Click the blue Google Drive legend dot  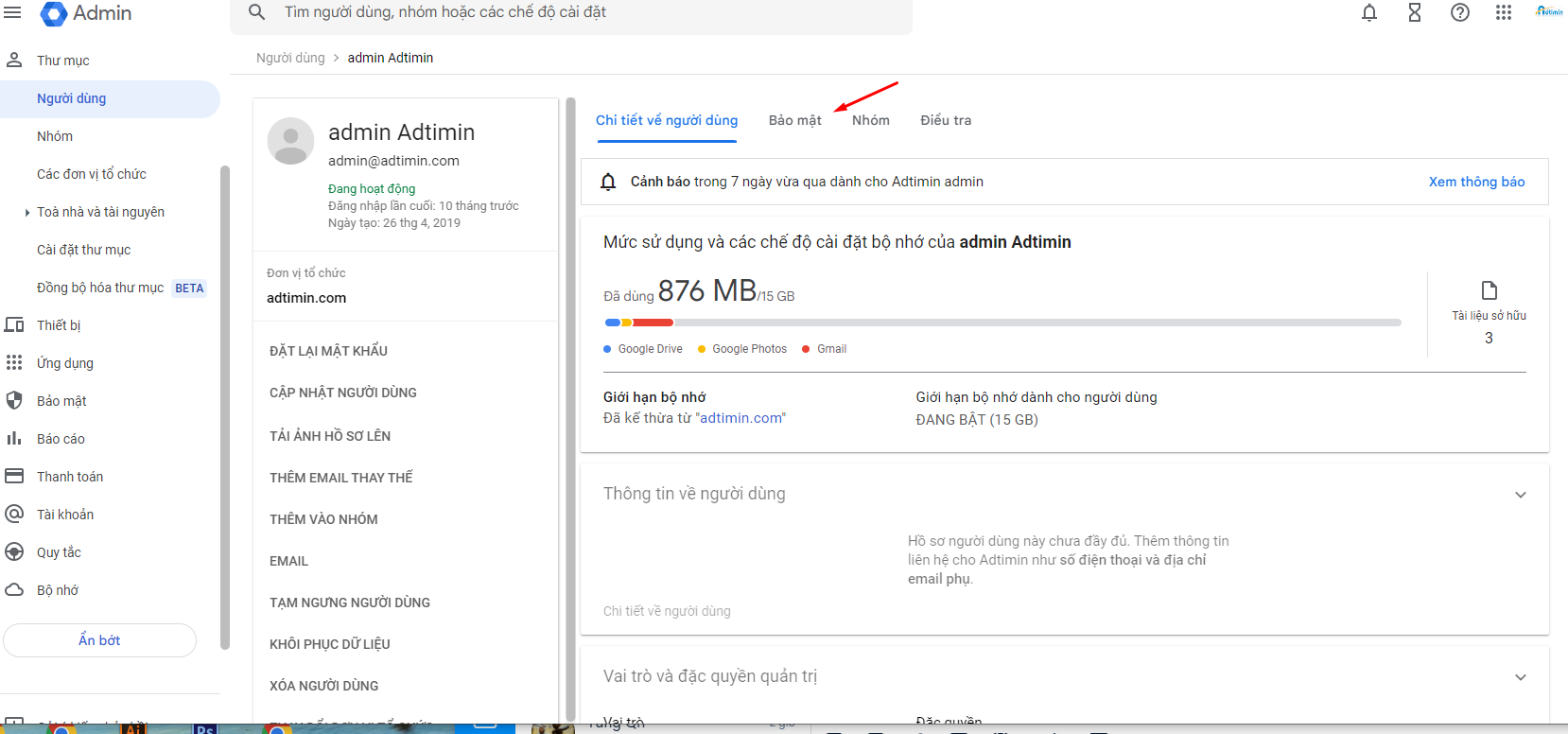607,349
